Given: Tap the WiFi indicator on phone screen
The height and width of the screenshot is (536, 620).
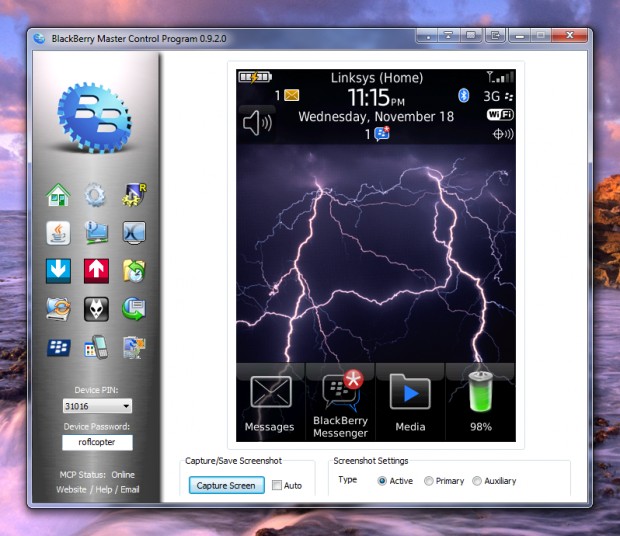Looking at the screenshot, I should tap(500, 115).
